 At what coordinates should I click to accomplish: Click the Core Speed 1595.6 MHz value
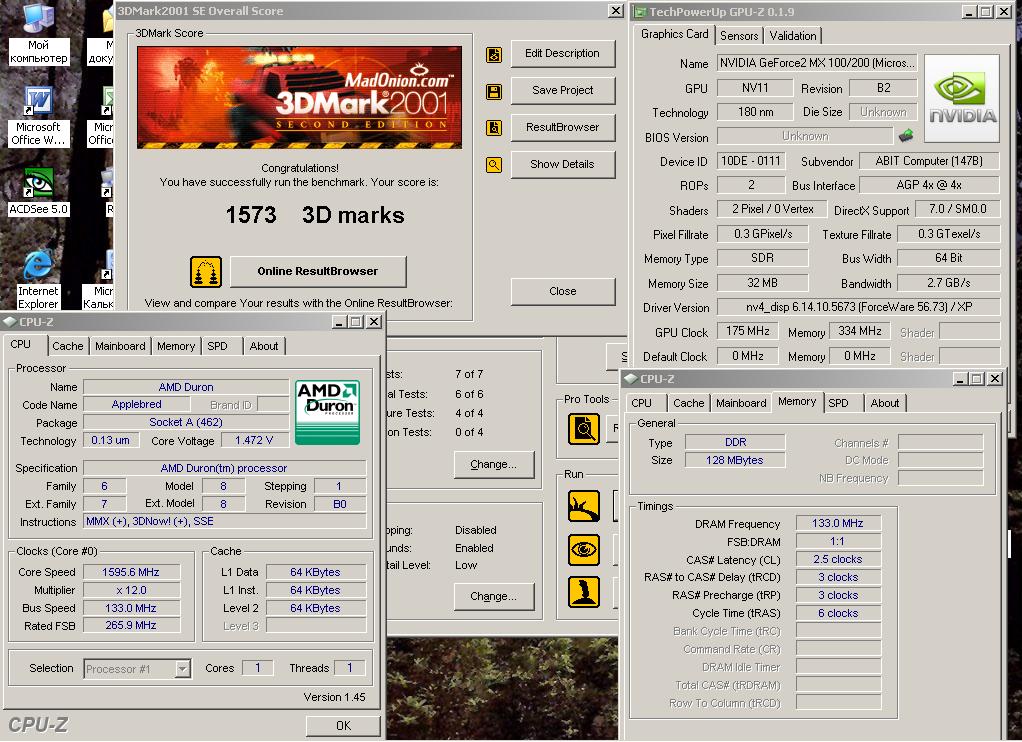click(x=131, y=572)
